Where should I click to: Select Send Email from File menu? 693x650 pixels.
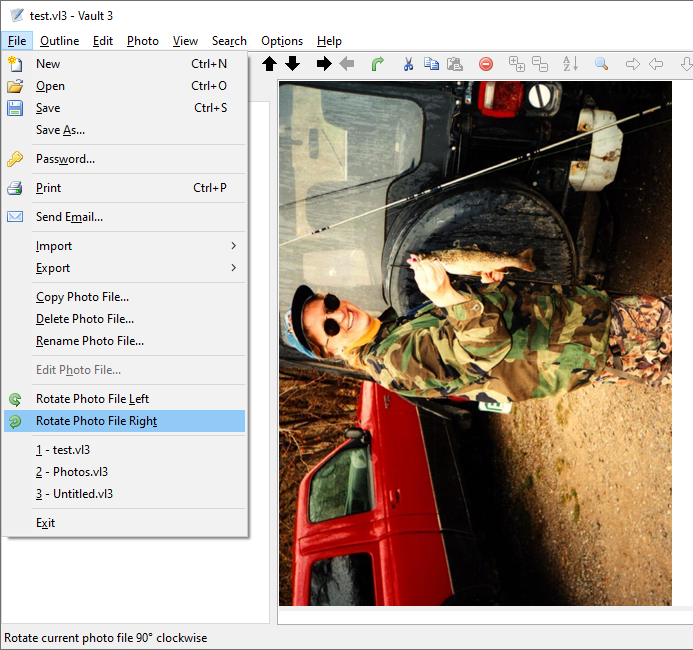pyautogui.click(x=69, y=217)
